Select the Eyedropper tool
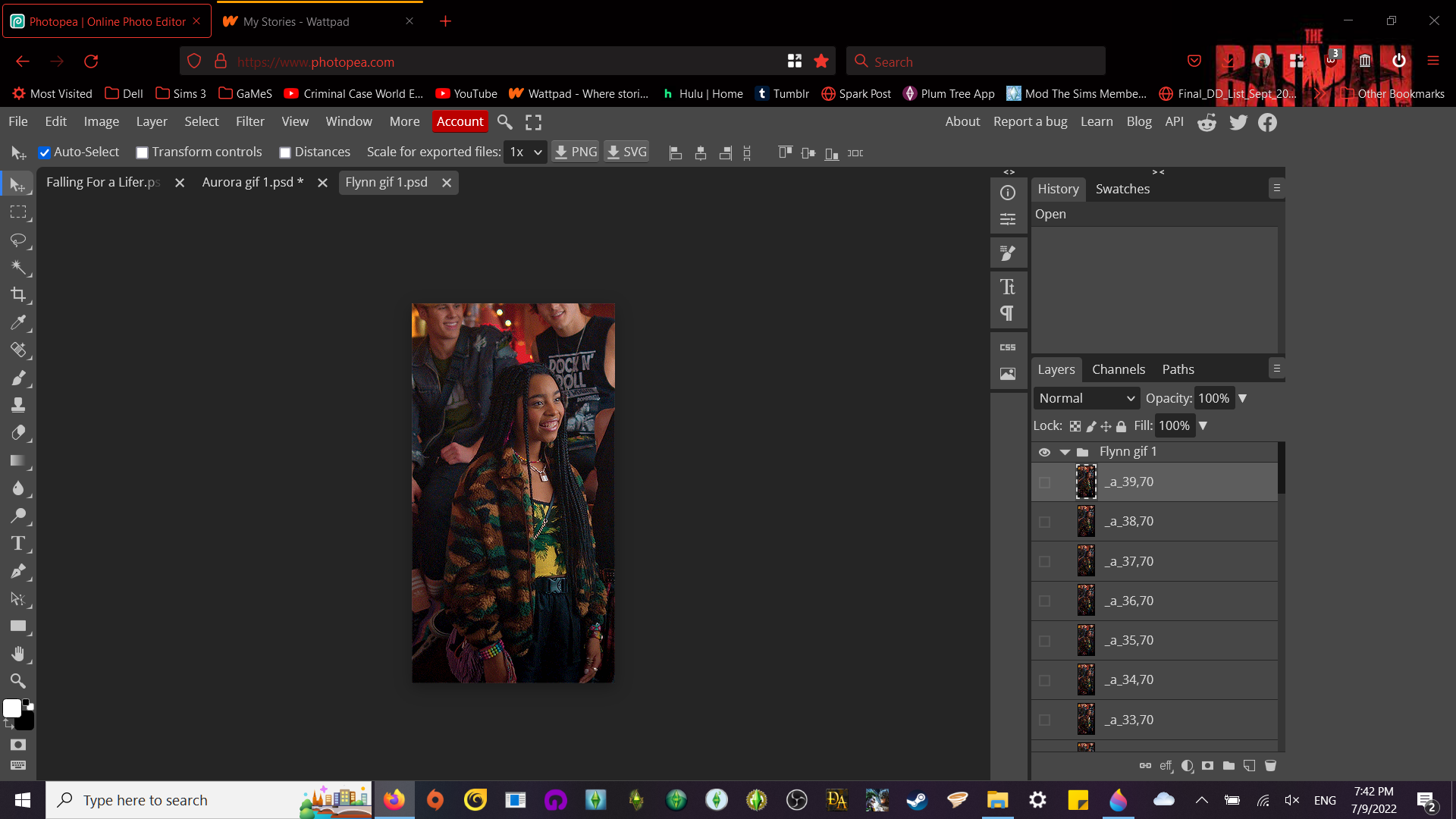1456x819 pixels. [18, 323]
